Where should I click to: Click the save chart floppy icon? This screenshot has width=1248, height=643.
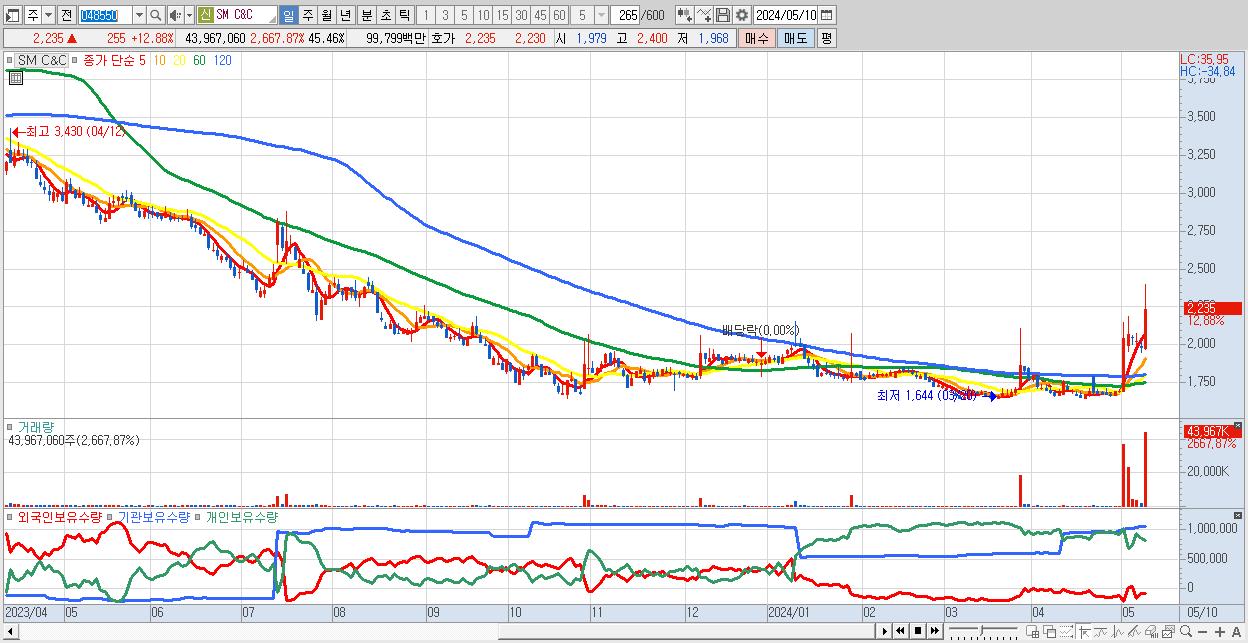[x=723, y=15]
